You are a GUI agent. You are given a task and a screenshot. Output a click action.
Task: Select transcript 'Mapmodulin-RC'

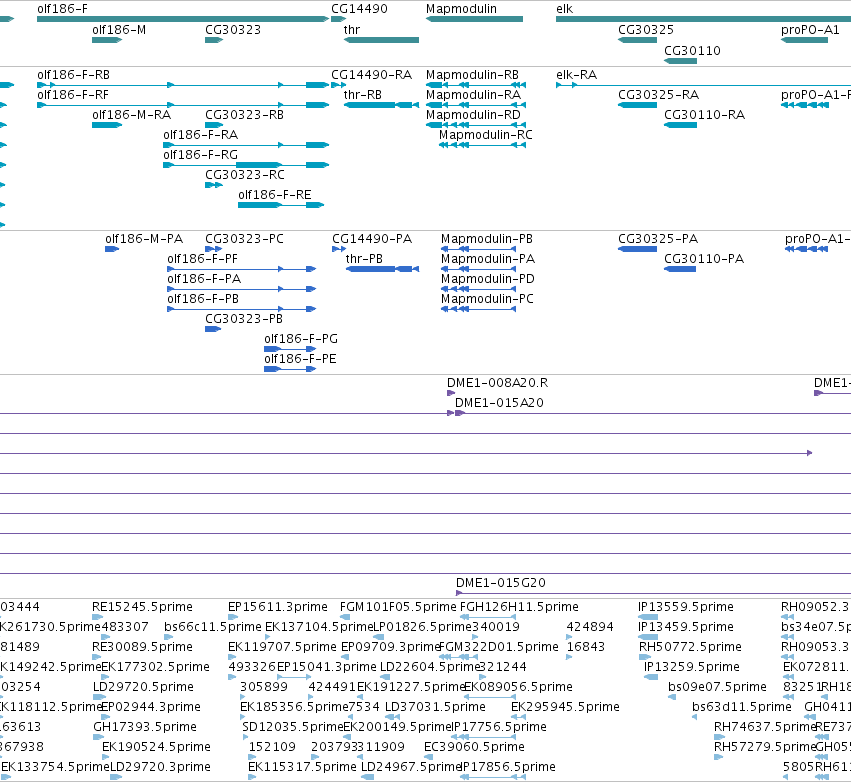[x=486, y=135]
